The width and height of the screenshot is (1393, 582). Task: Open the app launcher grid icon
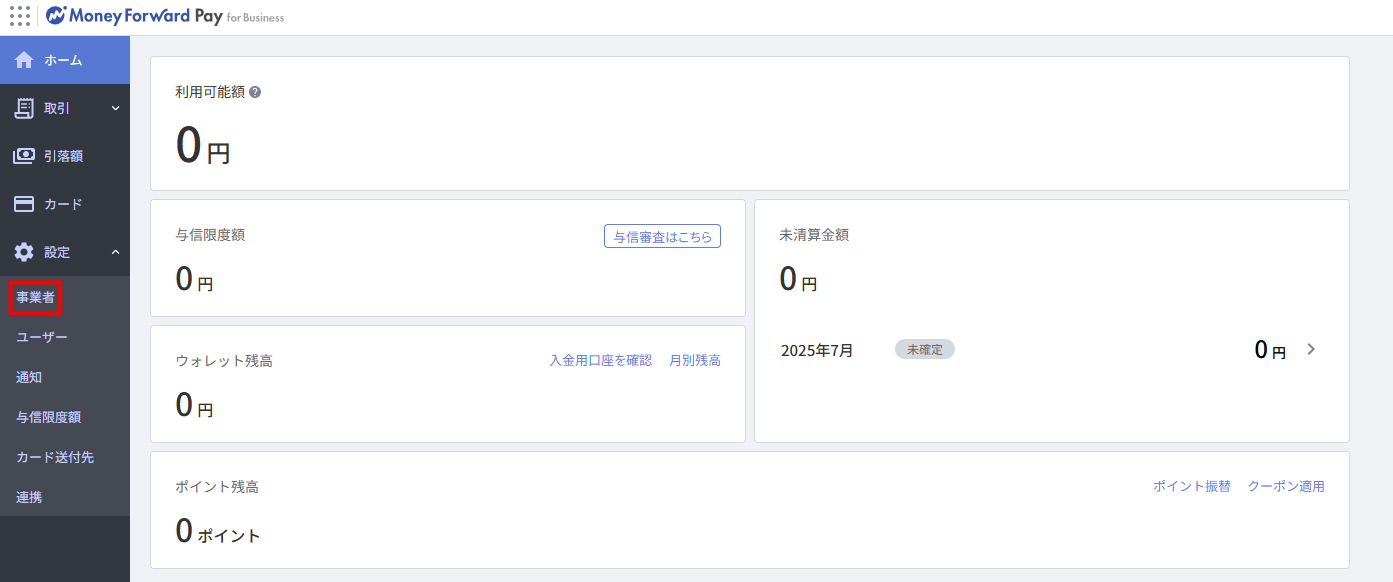20,16
